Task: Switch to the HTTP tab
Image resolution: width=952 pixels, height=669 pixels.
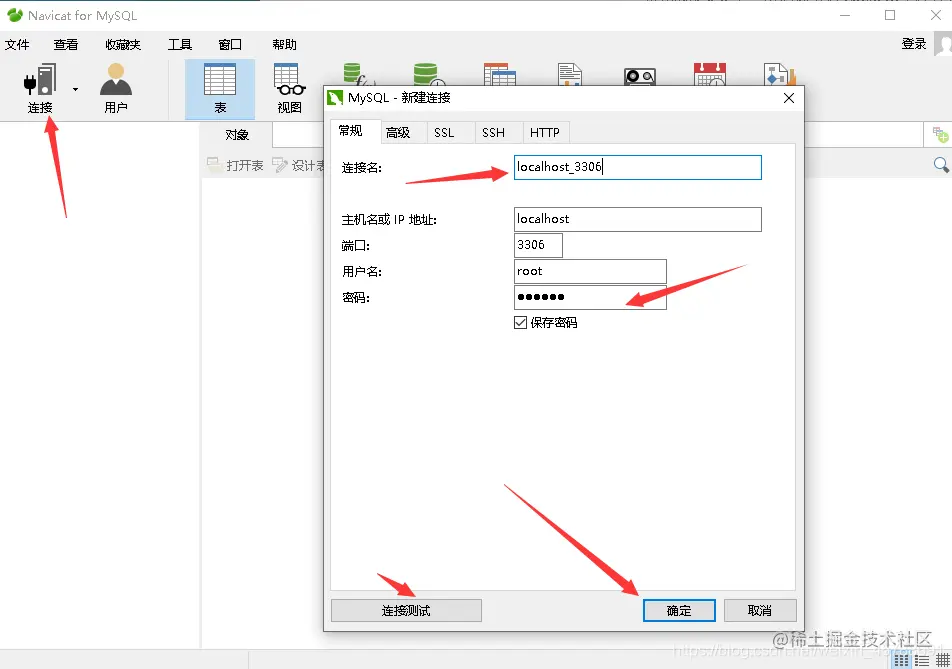Action: pyautogui.click(x=545, y=132)
